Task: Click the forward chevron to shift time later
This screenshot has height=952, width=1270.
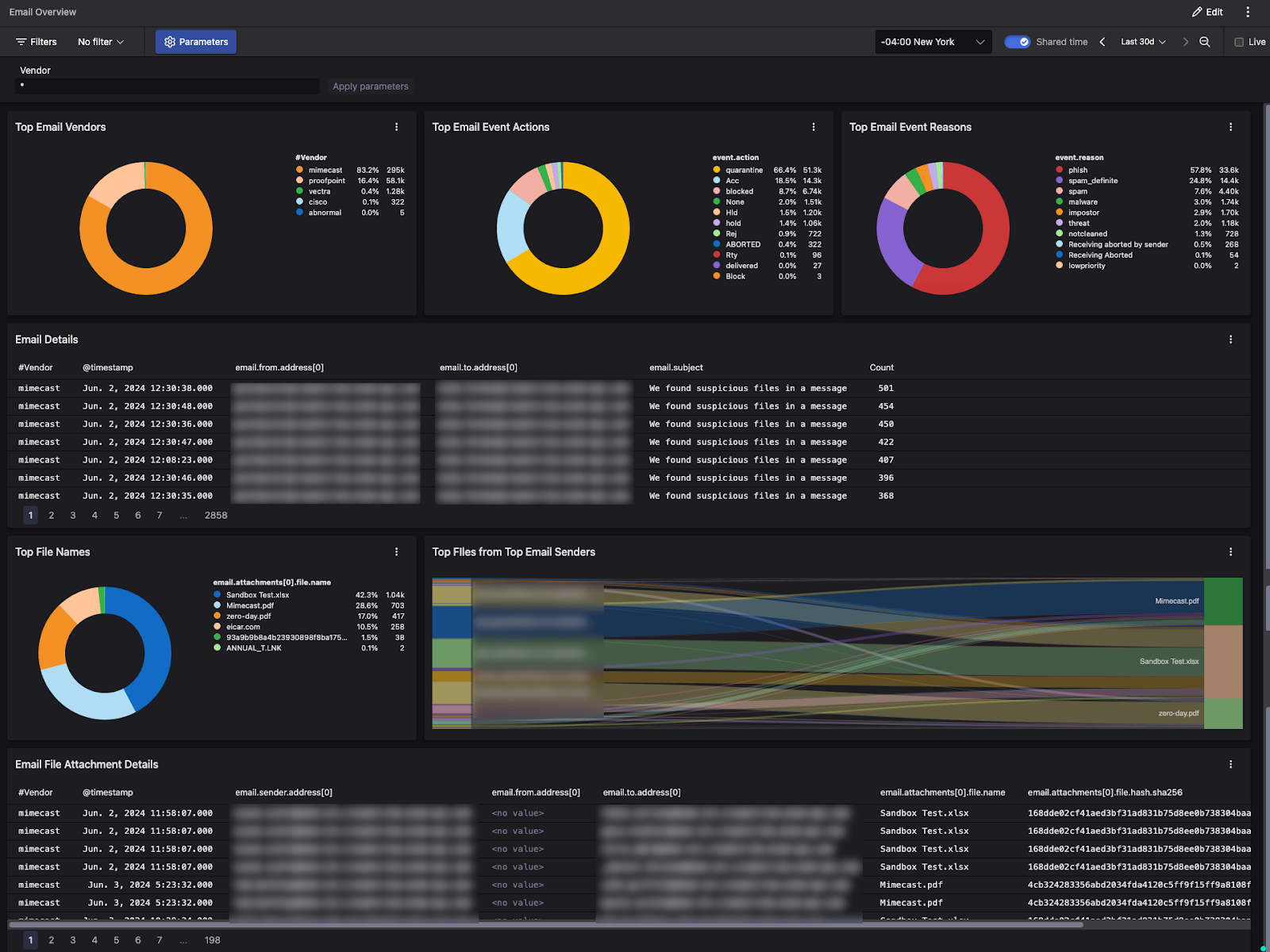Action: pos(1185,41)
